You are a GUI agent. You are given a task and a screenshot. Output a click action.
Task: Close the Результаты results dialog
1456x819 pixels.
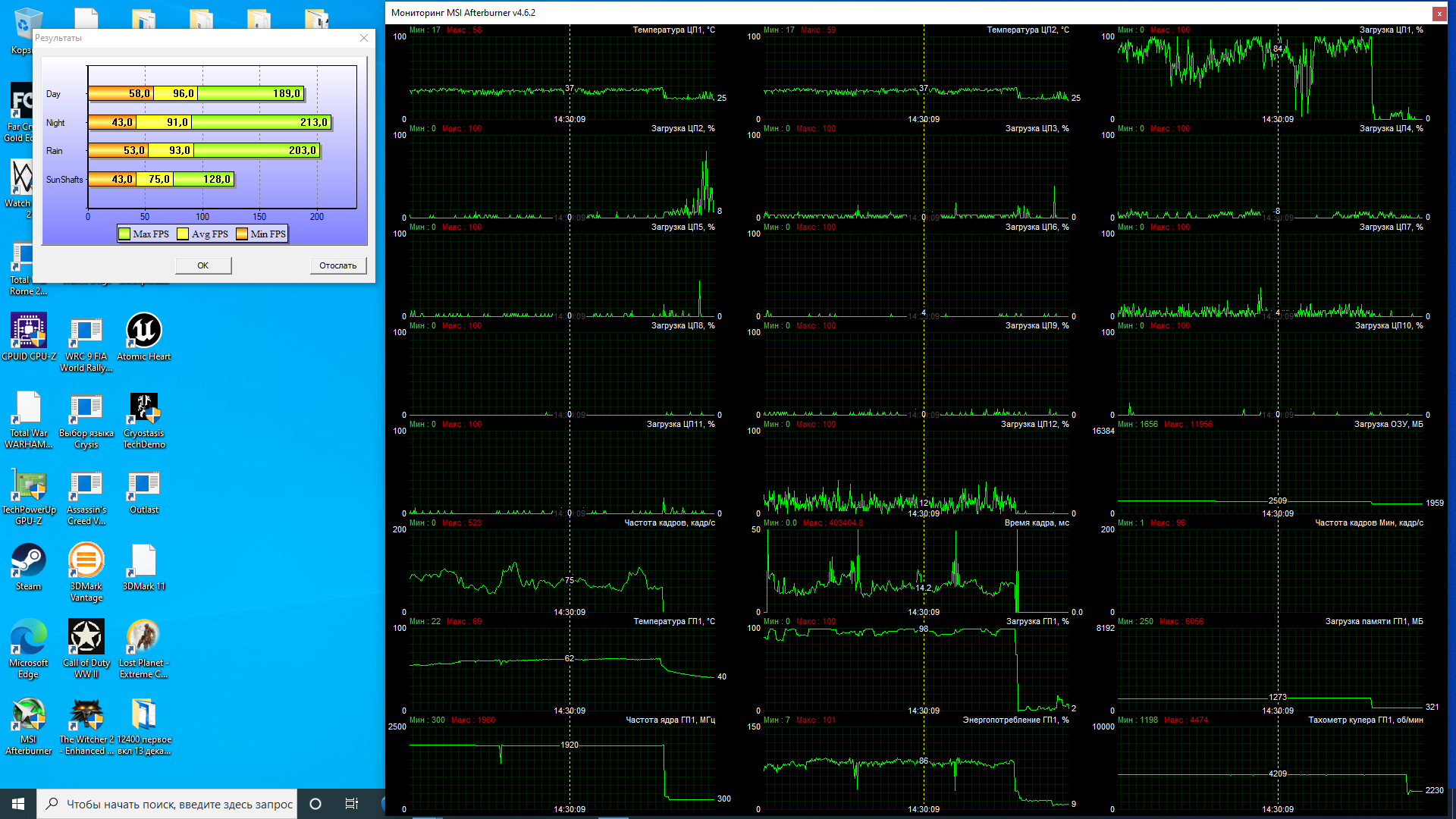point(364,38)
